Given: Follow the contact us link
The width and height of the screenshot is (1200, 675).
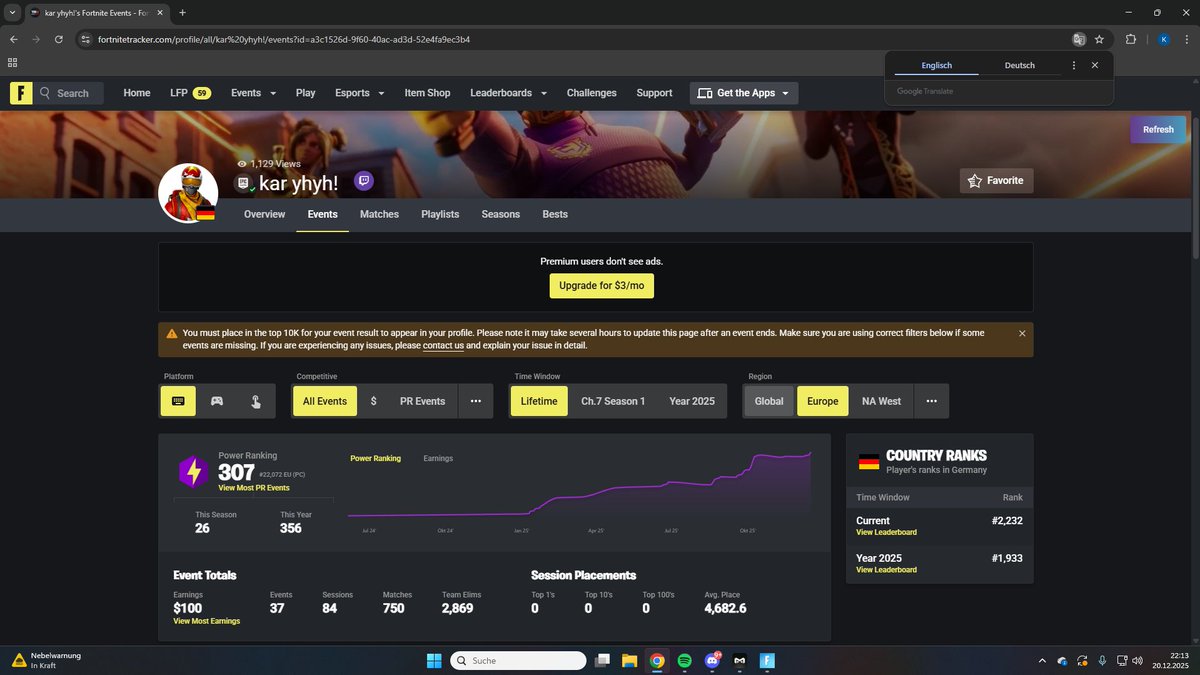Looking at the screenshot, I should click(443, 346).
